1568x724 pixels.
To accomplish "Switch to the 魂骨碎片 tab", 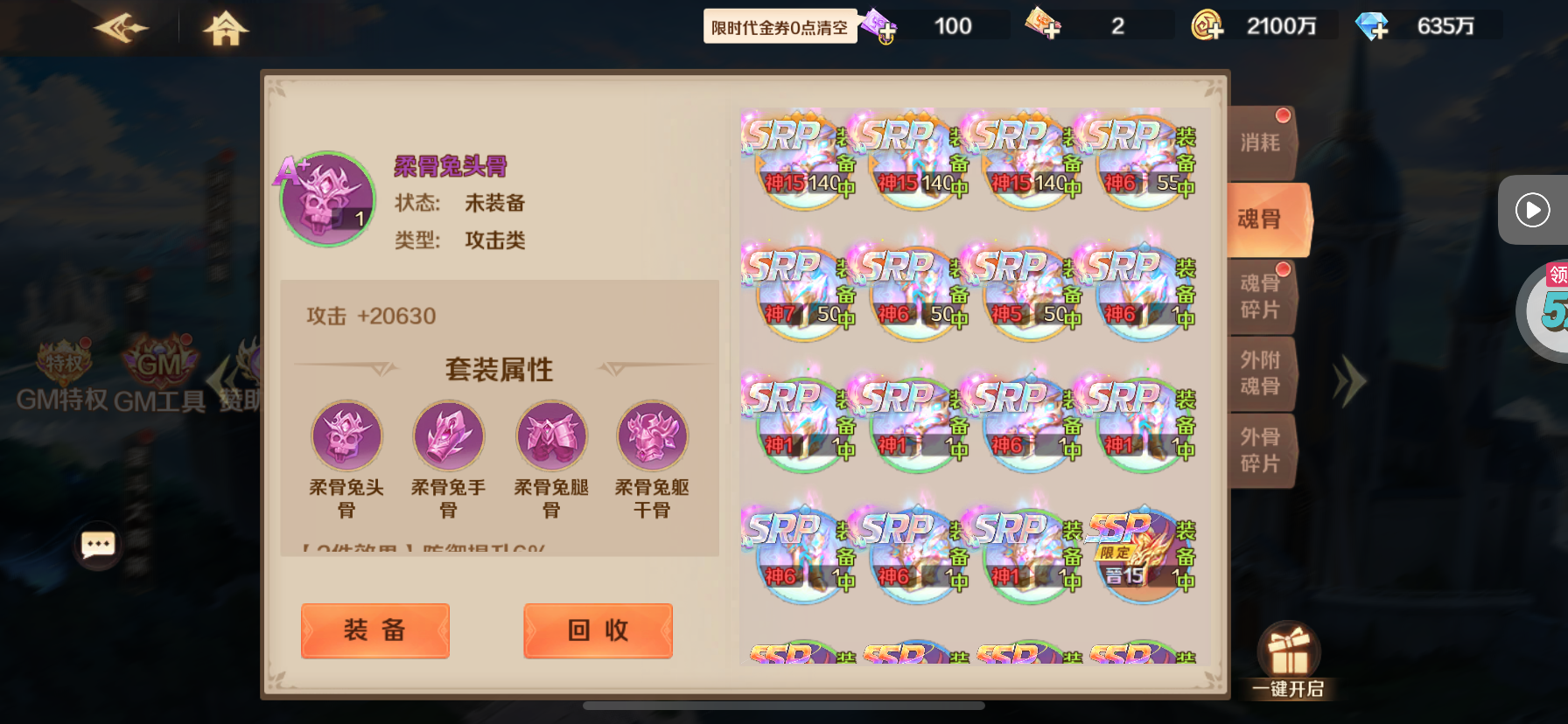I will 1261,296.
